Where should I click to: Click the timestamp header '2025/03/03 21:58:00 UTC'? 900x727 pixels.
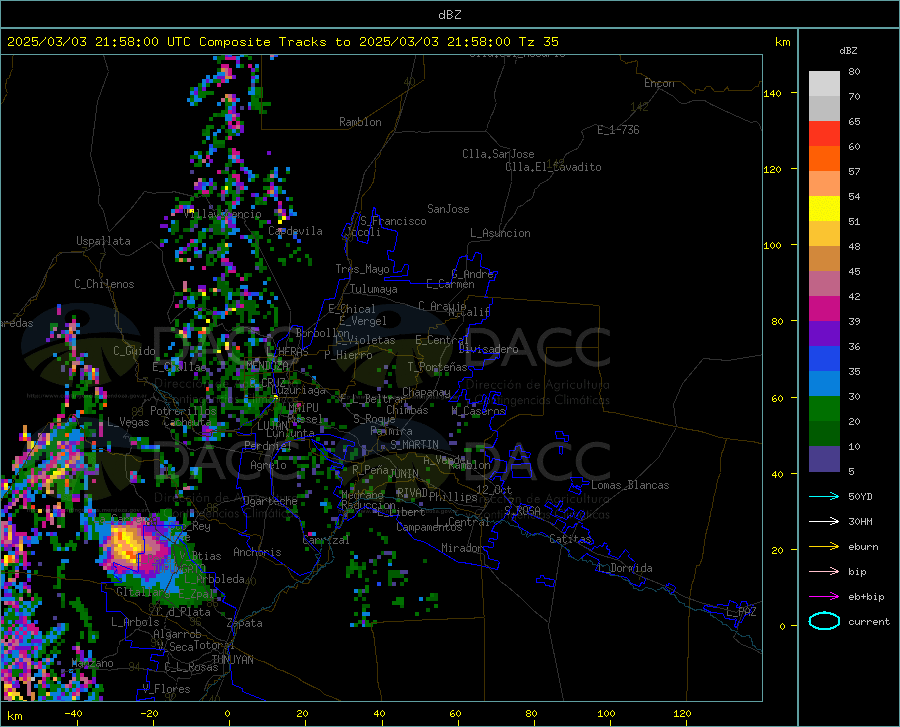[x=98, y=42]
